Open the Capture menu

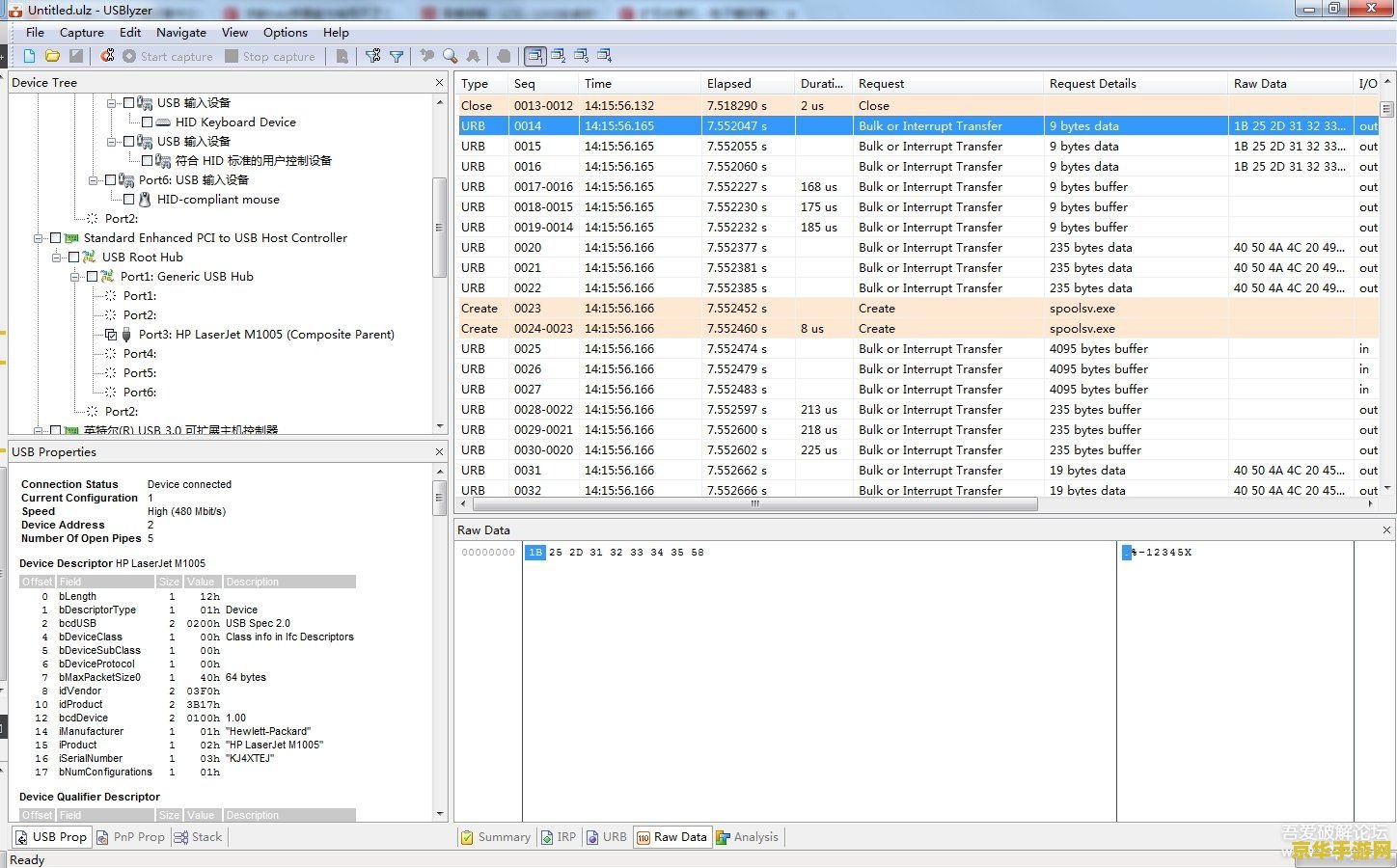pos(81,32)
